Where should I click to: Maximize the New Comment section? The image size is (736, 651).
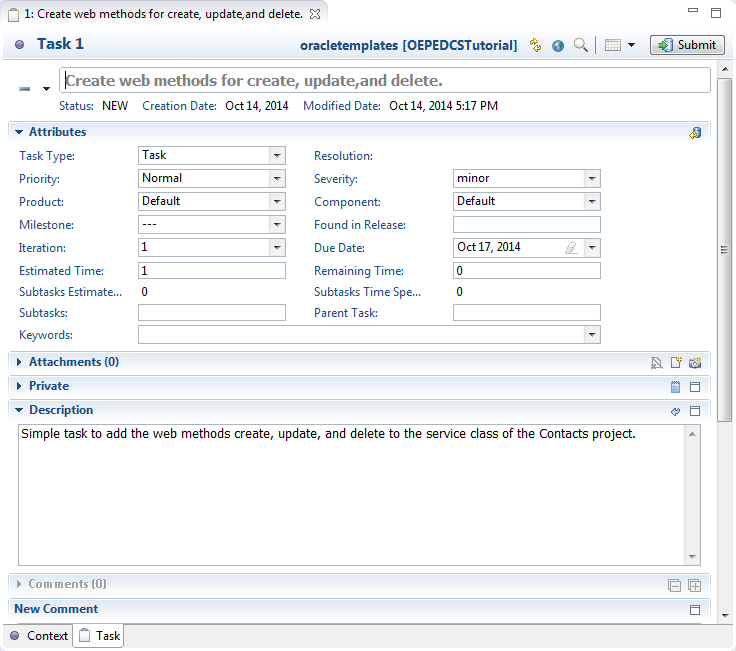(x=695, y=610)
